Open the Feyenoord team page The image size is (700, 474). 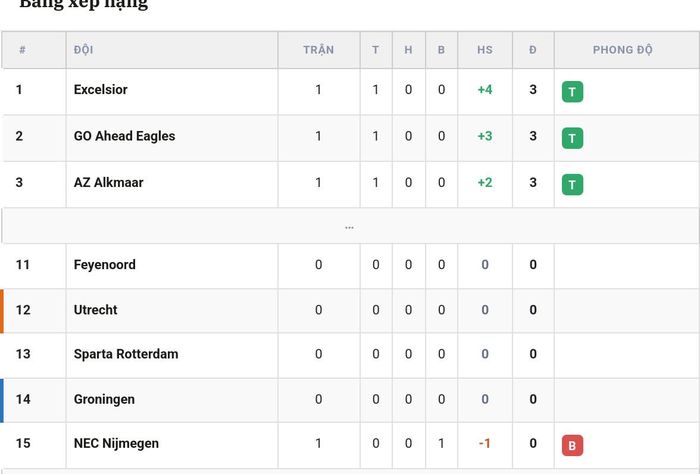click(x=104, y=265)
